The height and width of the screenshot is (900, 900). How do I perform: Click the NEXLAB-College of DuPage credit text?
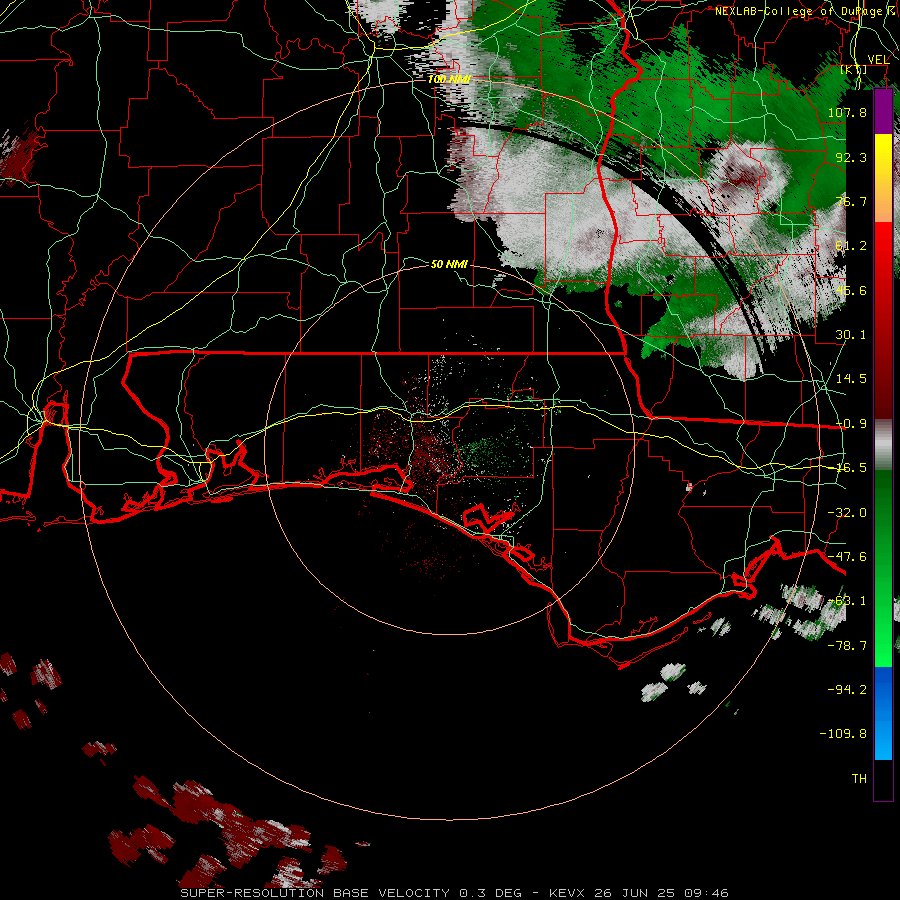click(x=806, y=11)
